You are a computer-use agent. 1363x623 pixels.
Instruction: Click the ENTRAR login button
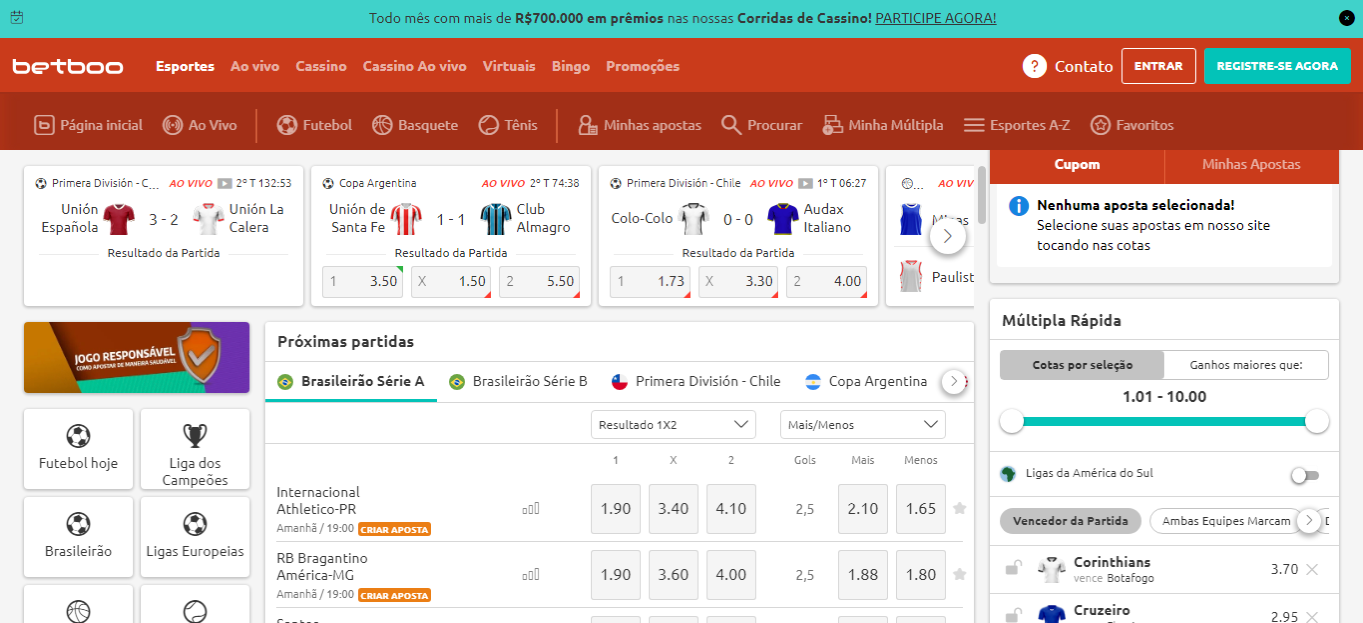pyautogui.click(x=1159, y=66)
